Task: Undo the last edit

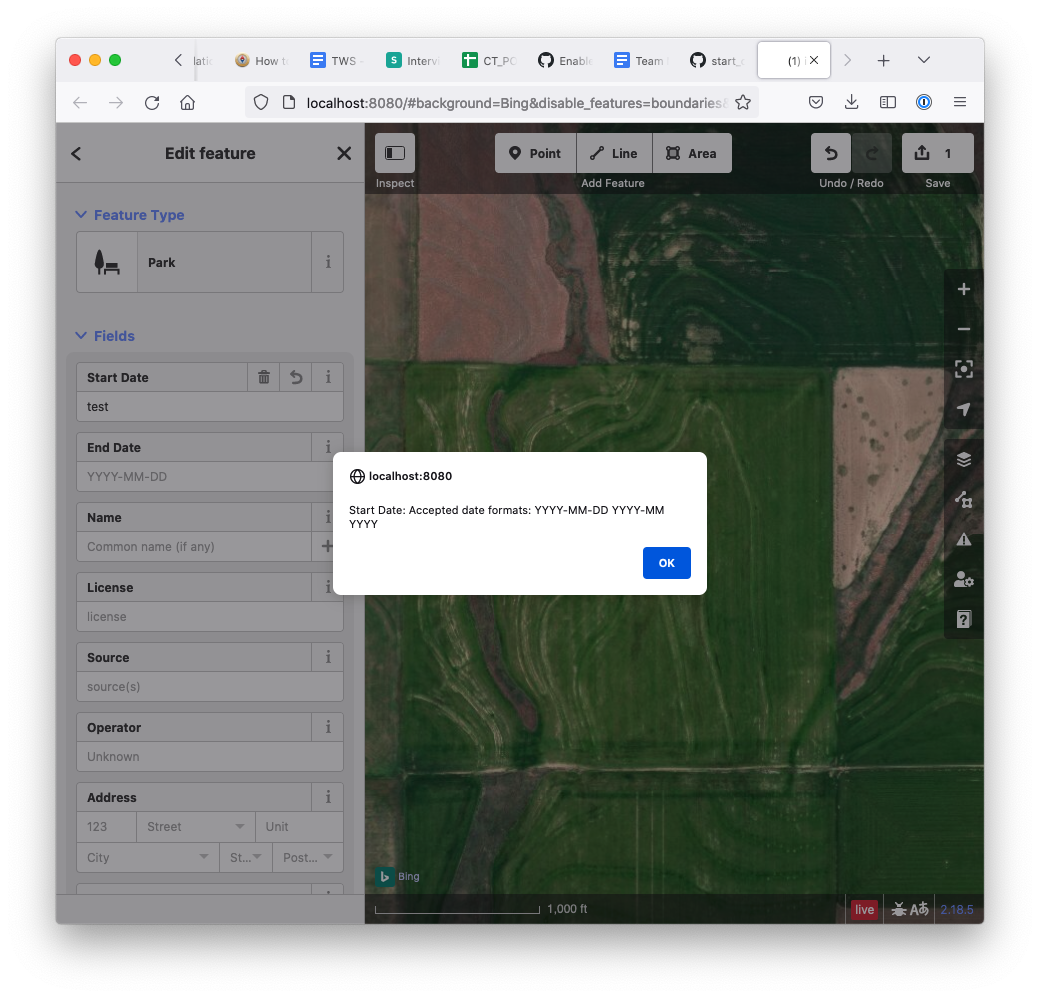Action: click(x=831, y=153)
